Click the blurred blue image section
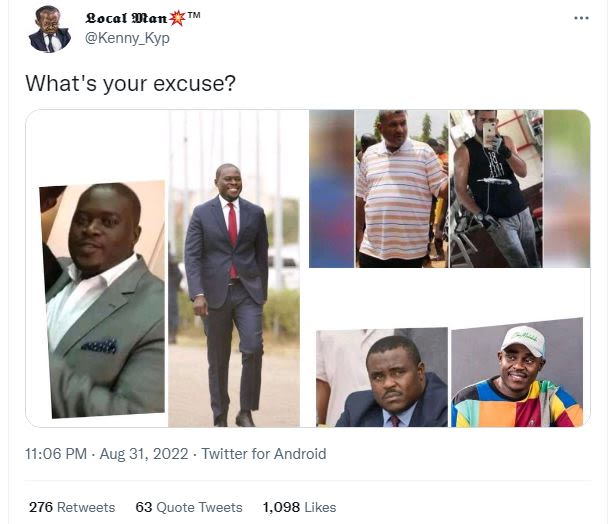Image resolution: width=615 pixels, height=524 pixels. 331,190
